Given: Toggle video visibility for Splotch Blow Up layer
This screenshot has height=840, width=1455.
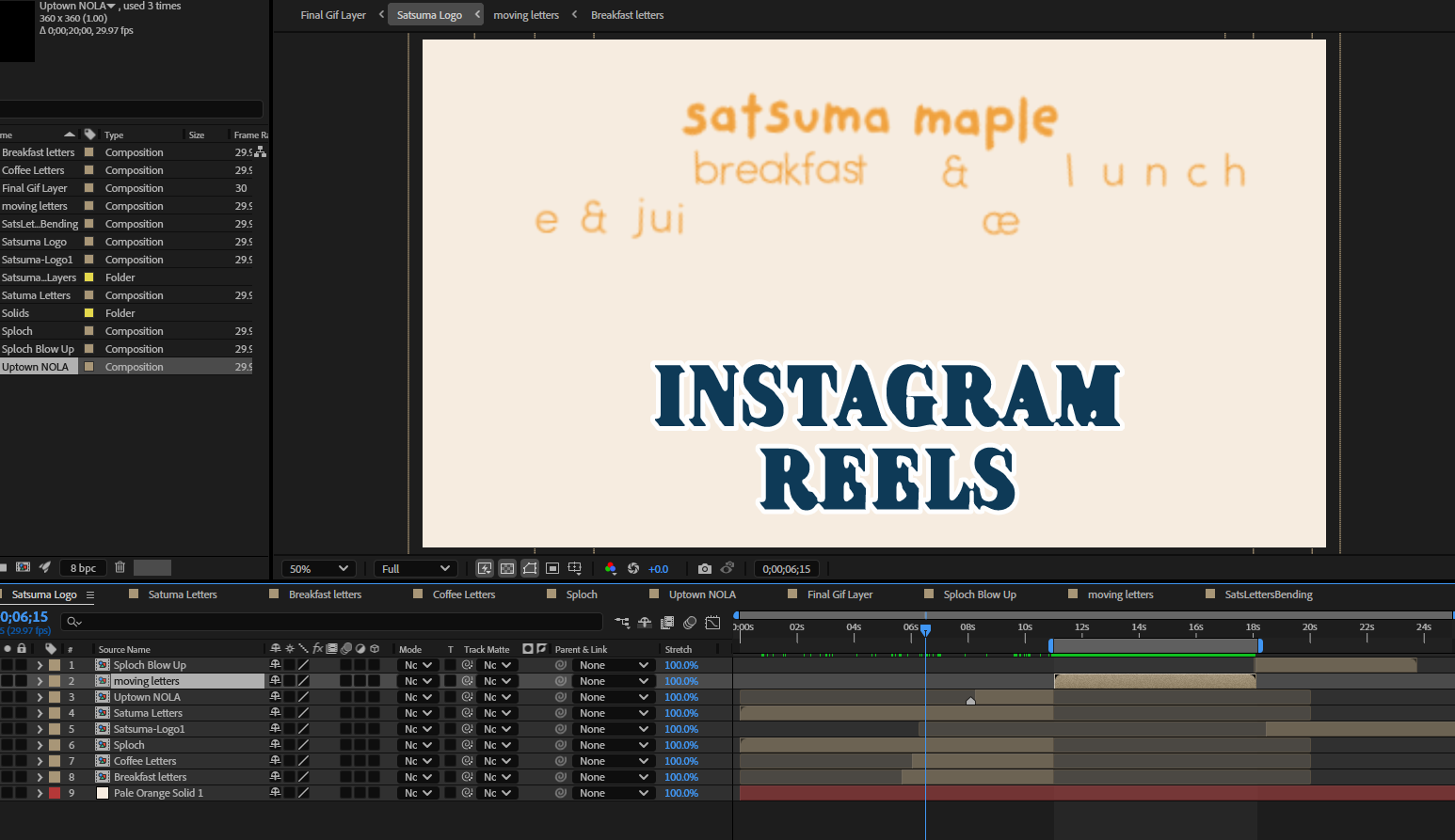Looking at the screenshot, I should coord(8,665).
